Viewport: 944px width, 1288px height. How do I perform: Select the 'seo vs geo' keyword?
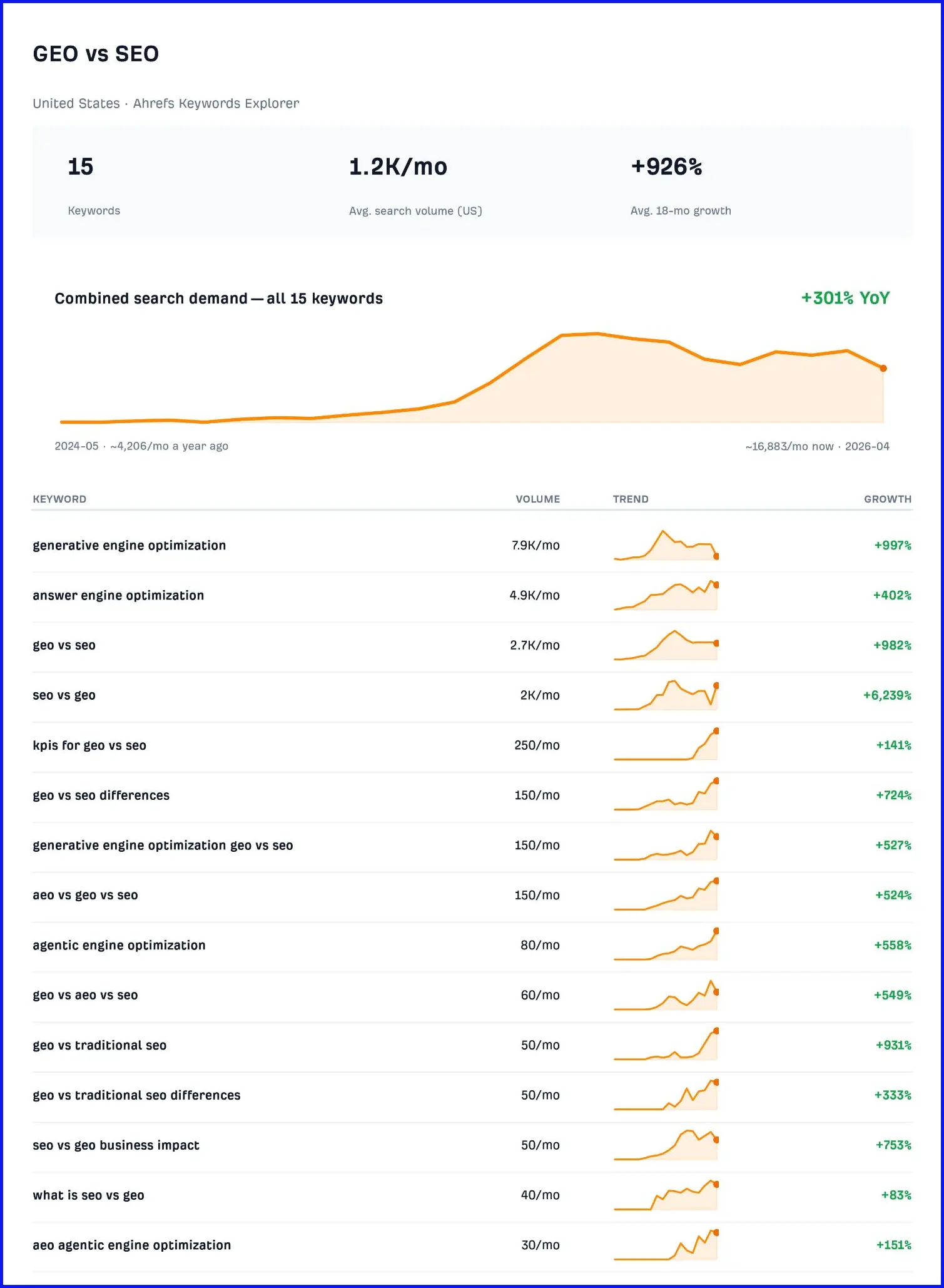(x=64, y=695)
